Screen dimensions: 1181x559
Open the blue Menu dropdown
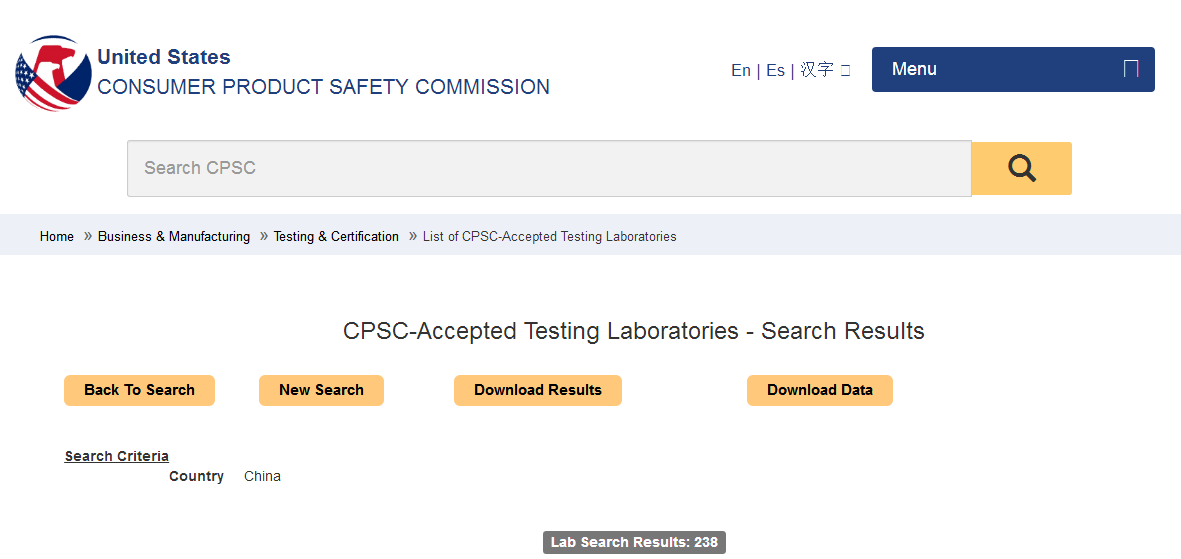1013,69
